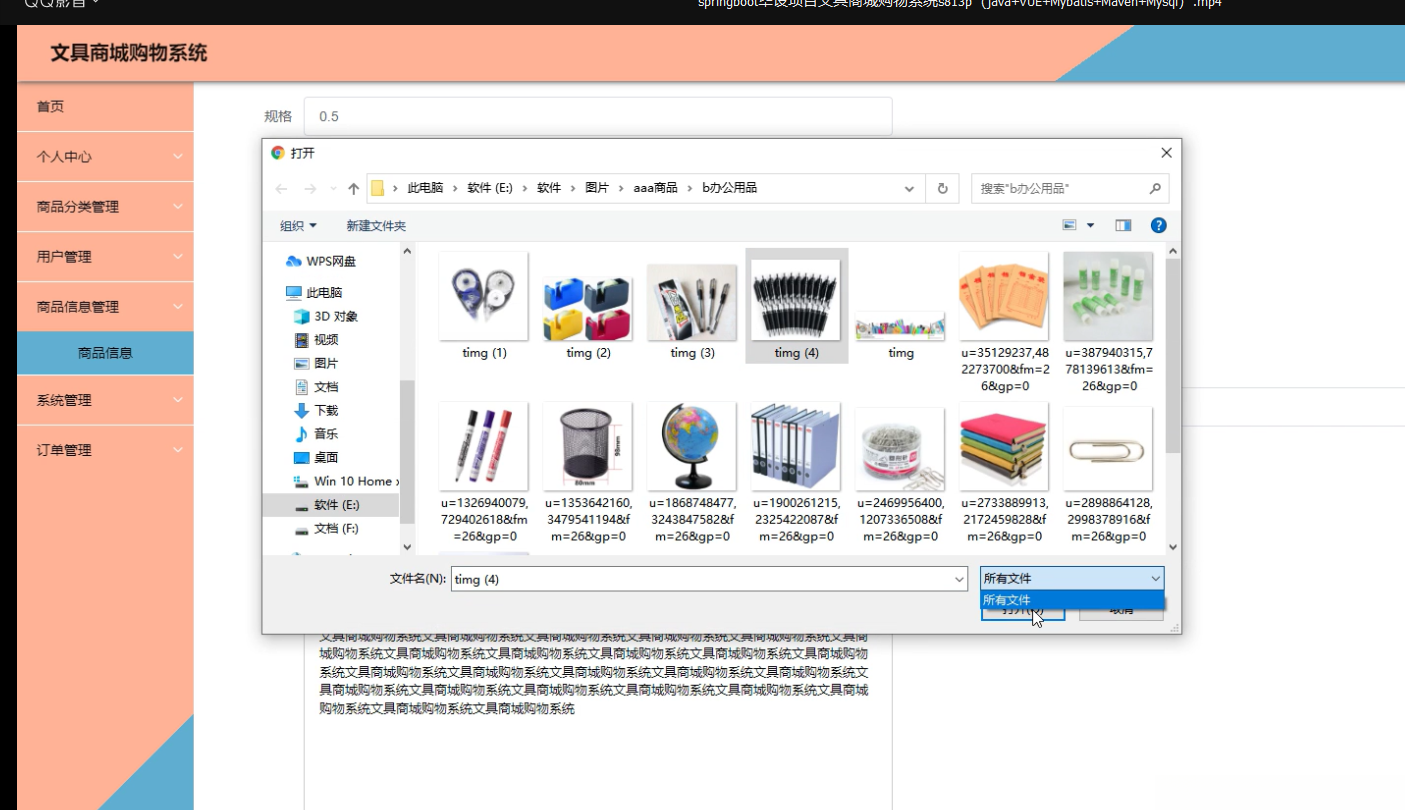Screen dimensions: 1405x810
Task: Click 软件 (E:) in address breadcrumb
Action: click(x=490, y=188)
